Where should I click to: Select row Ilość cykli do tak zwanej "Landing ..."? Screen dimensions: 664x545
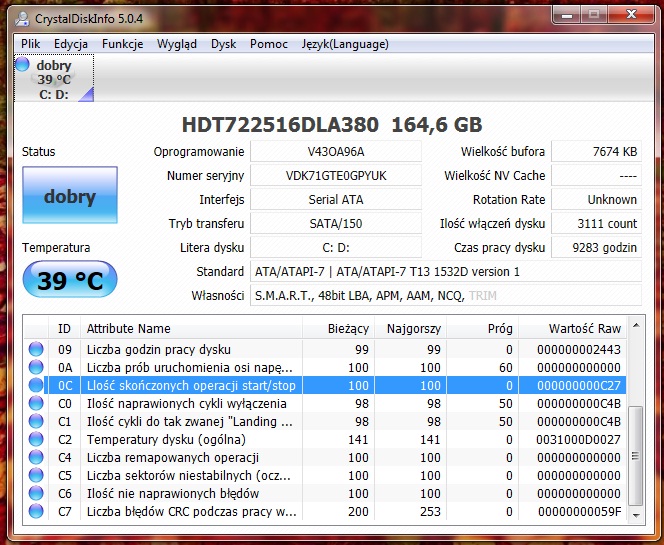point(325,421)
